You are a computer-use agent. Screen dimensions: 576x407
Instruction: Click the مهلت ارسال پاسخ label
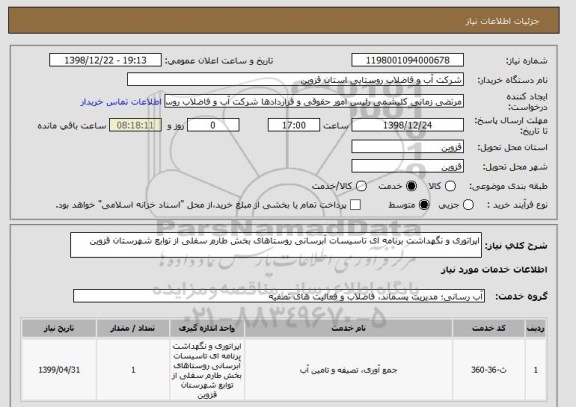pos(511,126)
